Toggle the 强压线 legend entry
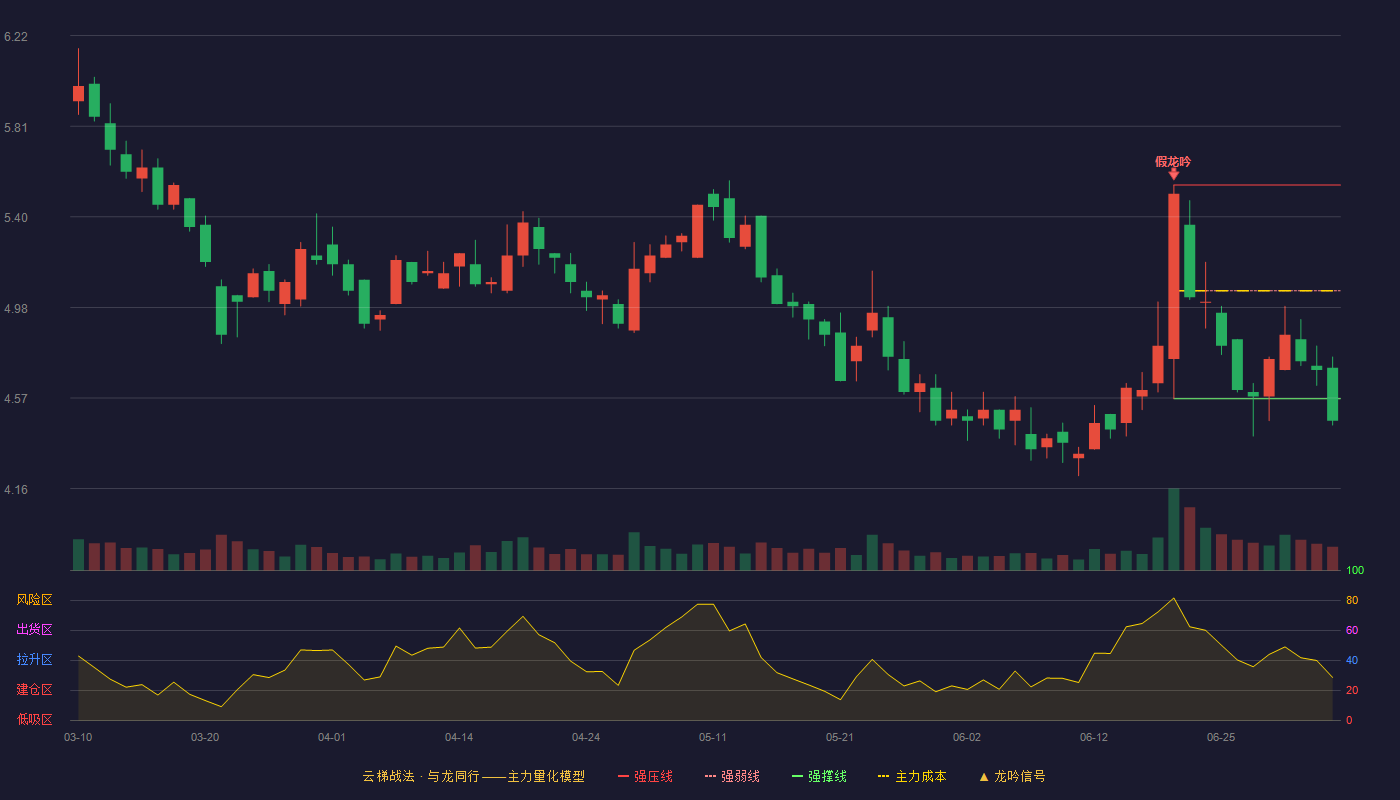The width and height of the screenshot is (1400, 800). click(645, 776)
